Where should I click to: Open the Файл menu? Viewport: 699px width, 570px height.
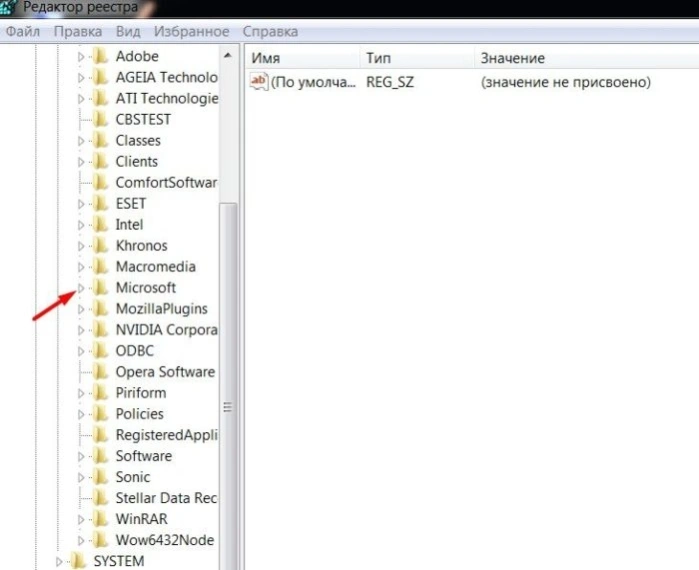coord(22,32)
